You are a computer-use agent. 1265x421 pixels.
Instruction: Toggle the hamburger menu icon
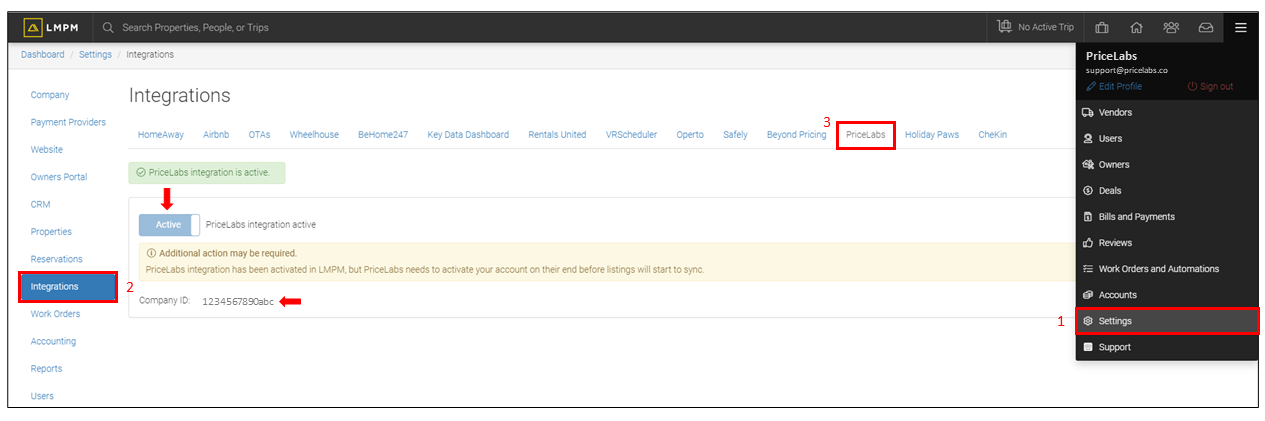pos(1240,28)
